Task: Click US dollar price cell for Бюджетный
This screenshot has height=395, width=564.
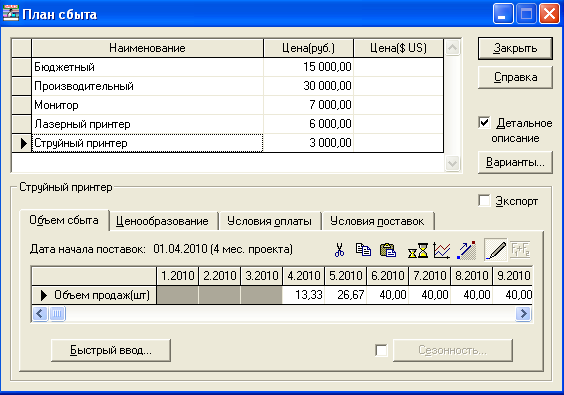Action: pyautogui.click(x=399, y=67)
